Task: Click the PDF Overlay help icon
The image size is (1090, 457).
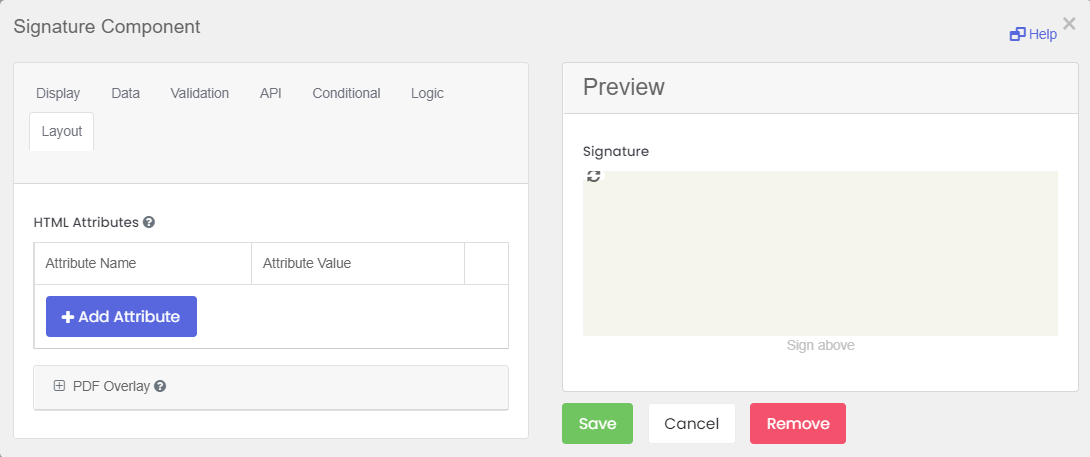Action: (x=160, y=386)
